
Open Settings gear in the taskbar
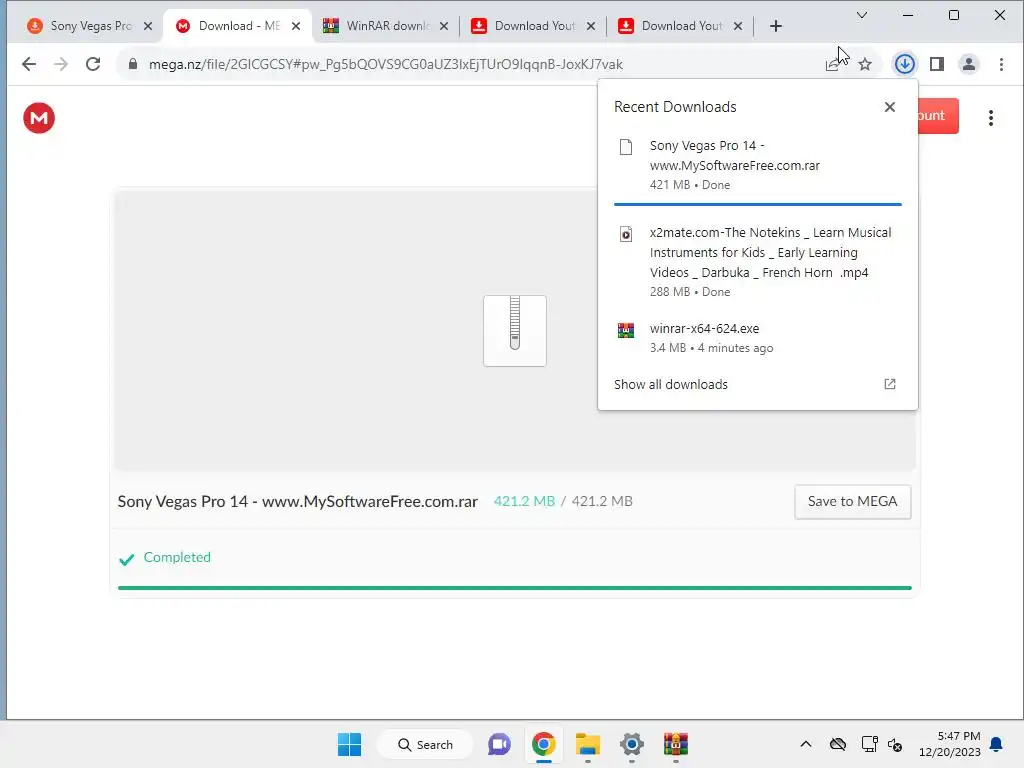[632, 744]
